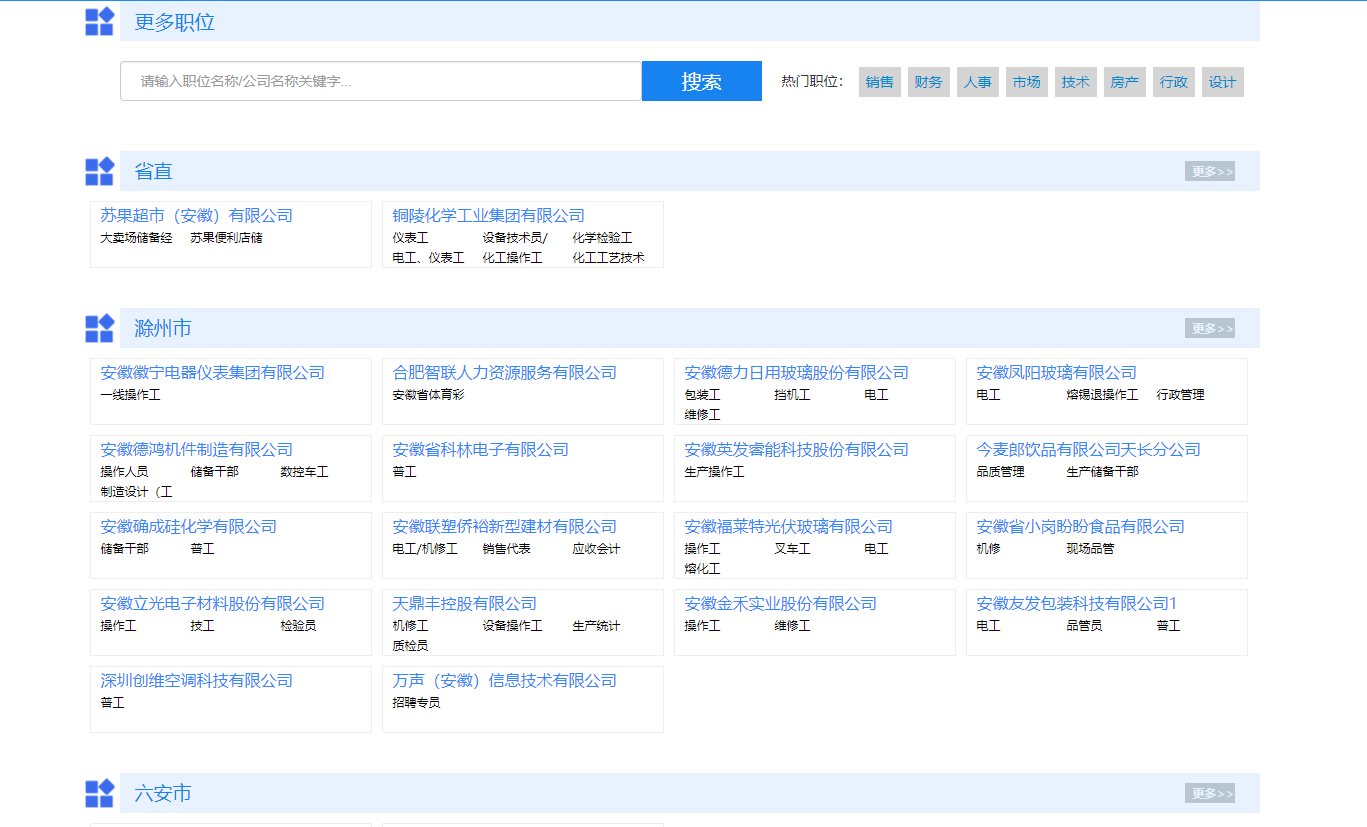
Task: Open 更多>> for 六安市 section
Action: pos(1210,793)
